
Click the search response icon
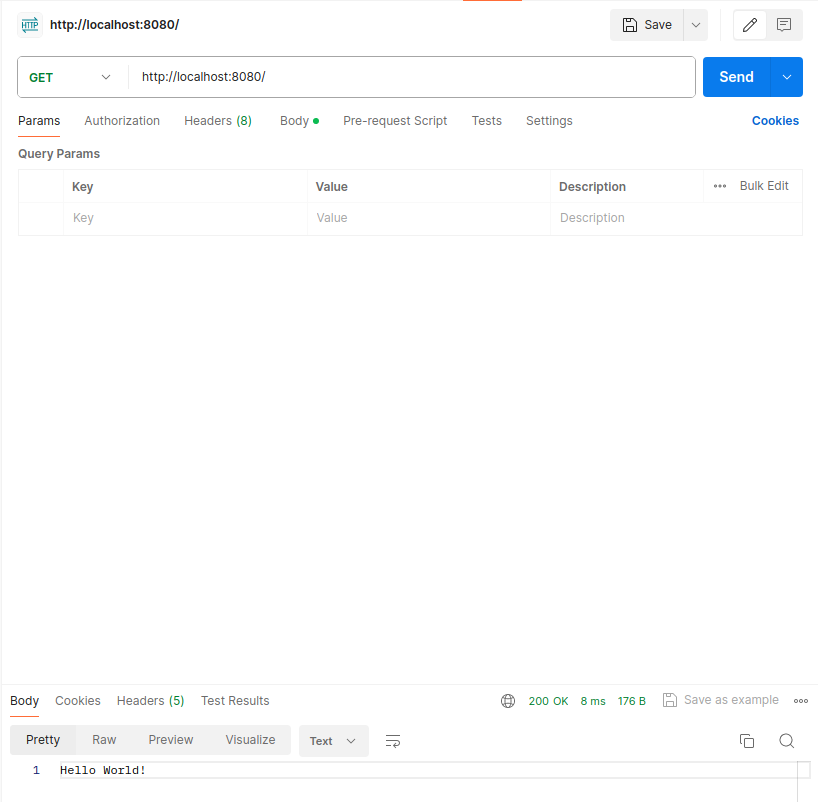click(x=787, y=741)
